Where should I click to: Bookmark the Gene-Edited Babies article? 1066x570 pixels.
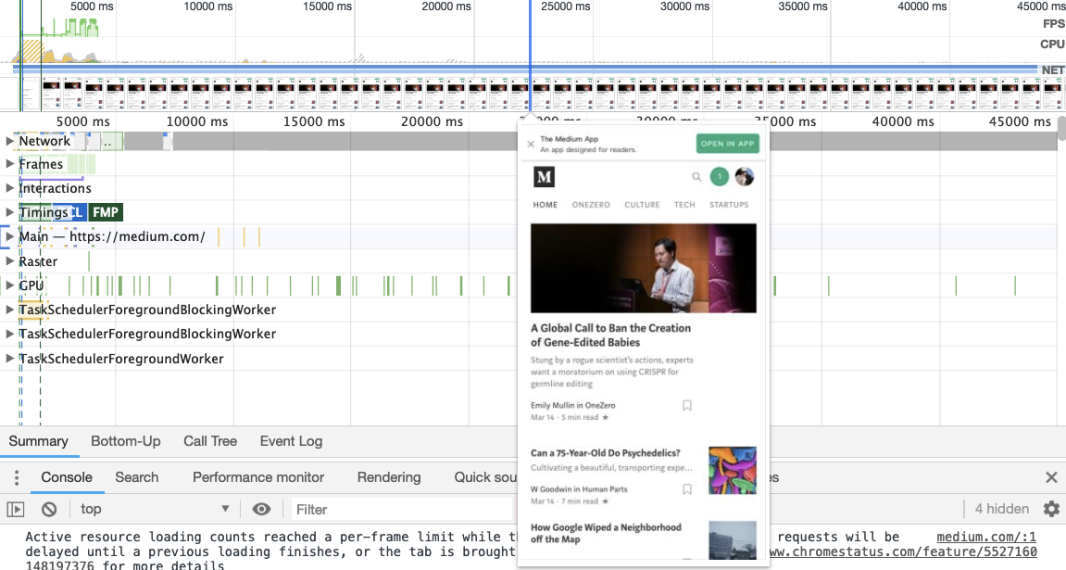[x=687, y=405]
